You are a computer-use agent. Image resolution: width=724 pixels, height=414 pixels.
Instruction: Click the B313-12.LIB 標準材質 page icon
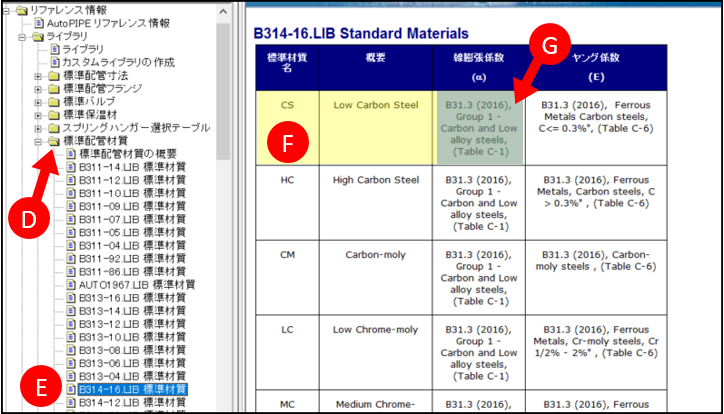coord(71,324)
